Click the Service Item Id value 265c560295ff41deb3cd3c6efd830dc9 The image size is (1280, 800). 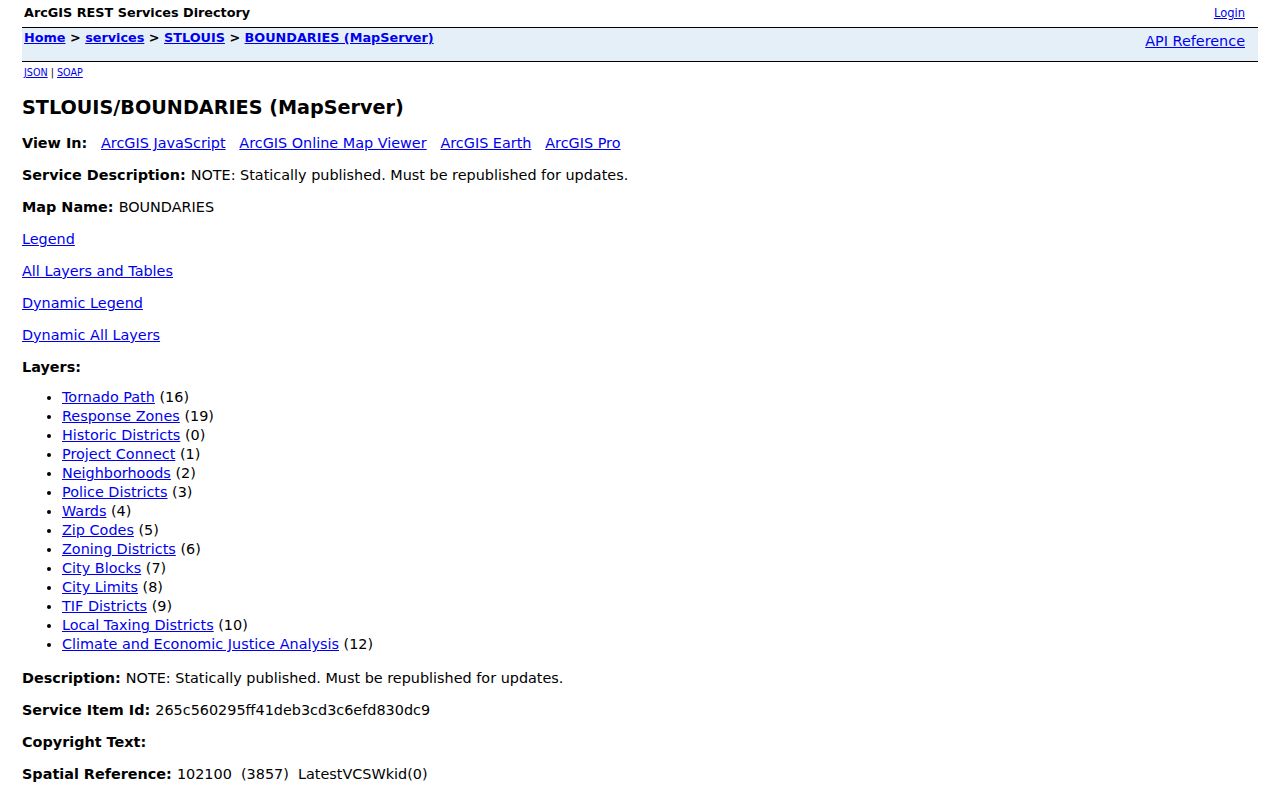pos(292,710)
